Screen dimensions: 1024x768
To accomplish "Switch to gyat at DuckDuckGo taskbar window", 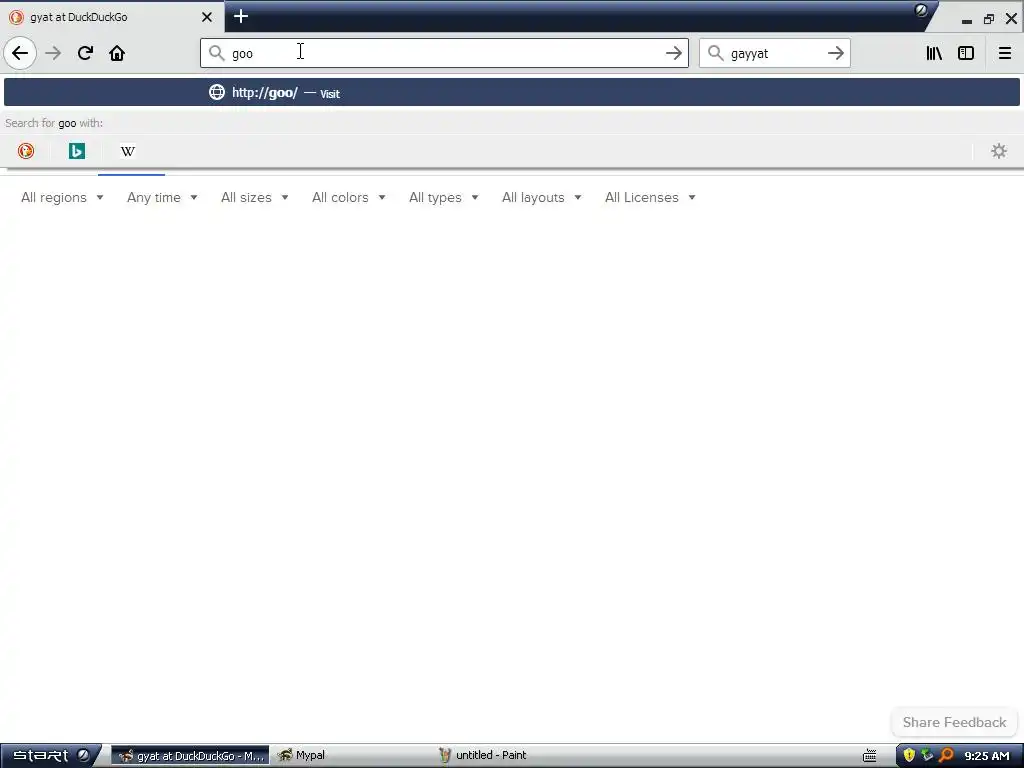I will tap(190, 756).
